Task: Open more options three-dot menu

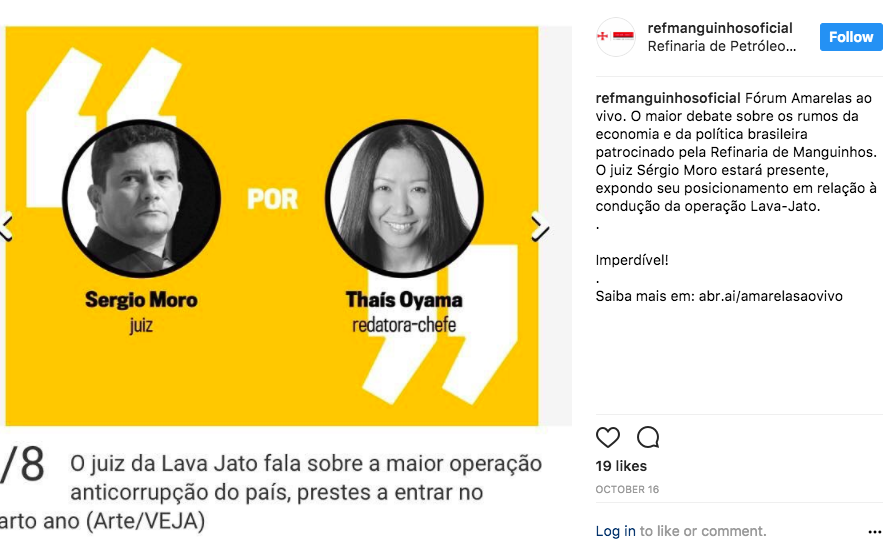Action: click(x=875, y=531)
